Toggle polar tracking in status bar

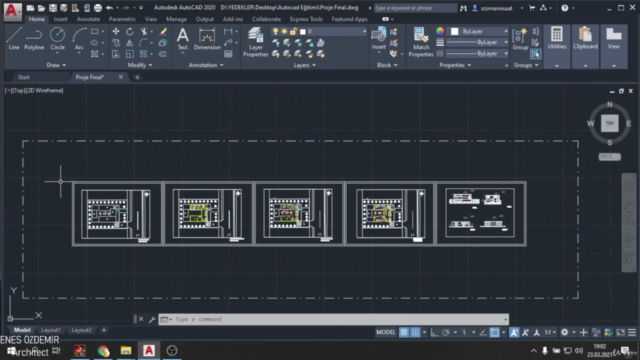coord(446,332)
